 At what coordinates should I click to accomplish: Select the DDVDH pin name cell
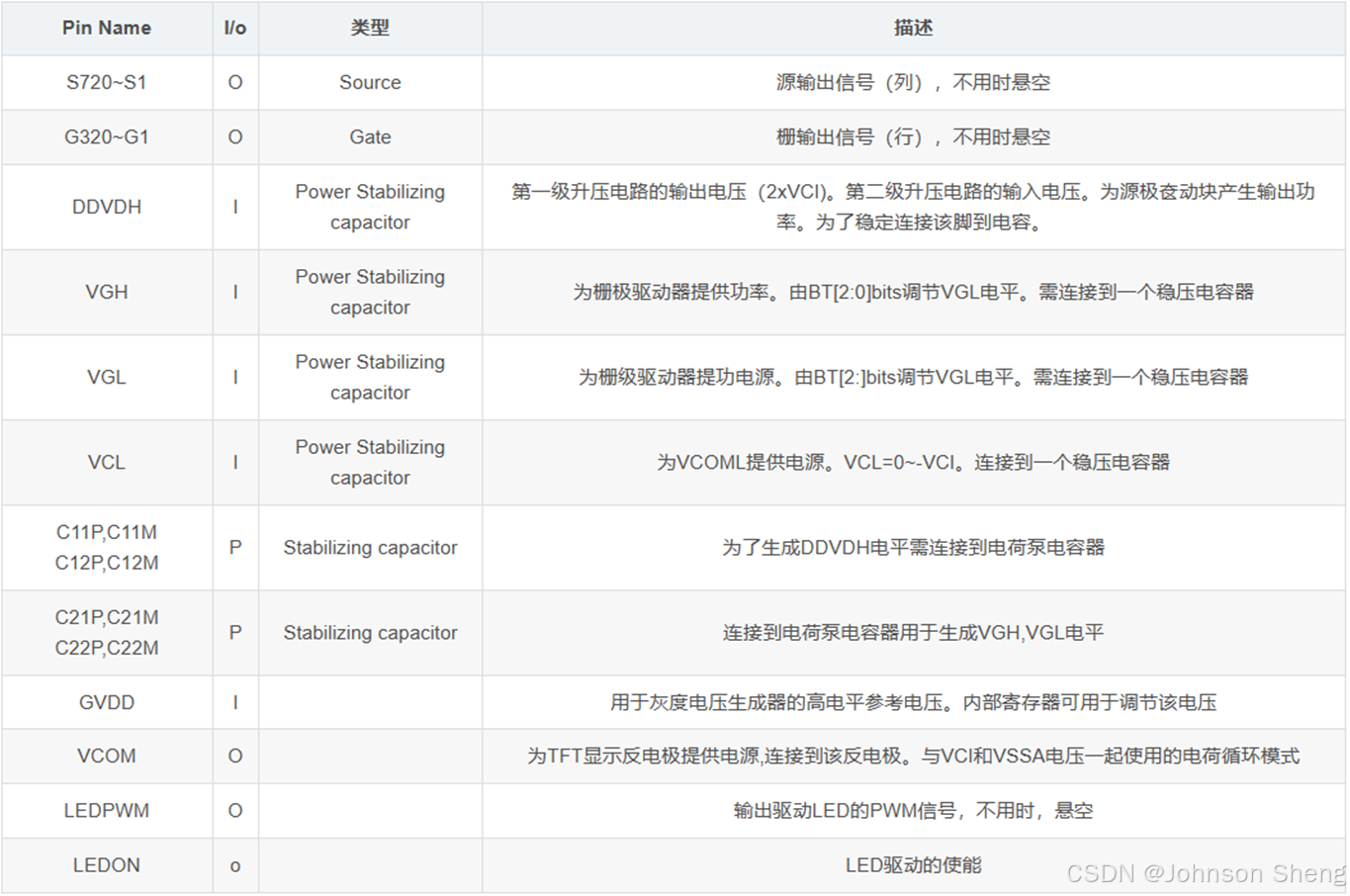[x=106, y=207]
